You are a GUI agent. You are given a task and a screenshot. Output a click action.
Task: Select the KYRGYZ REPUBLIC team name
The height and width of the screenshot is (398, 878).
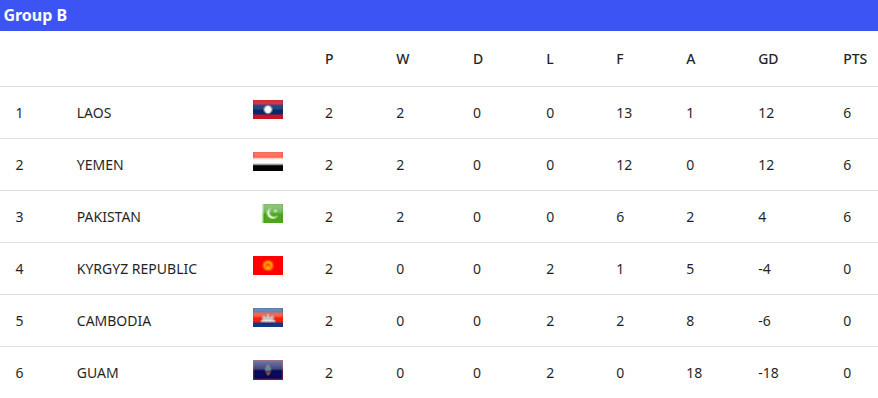point(137,269)
